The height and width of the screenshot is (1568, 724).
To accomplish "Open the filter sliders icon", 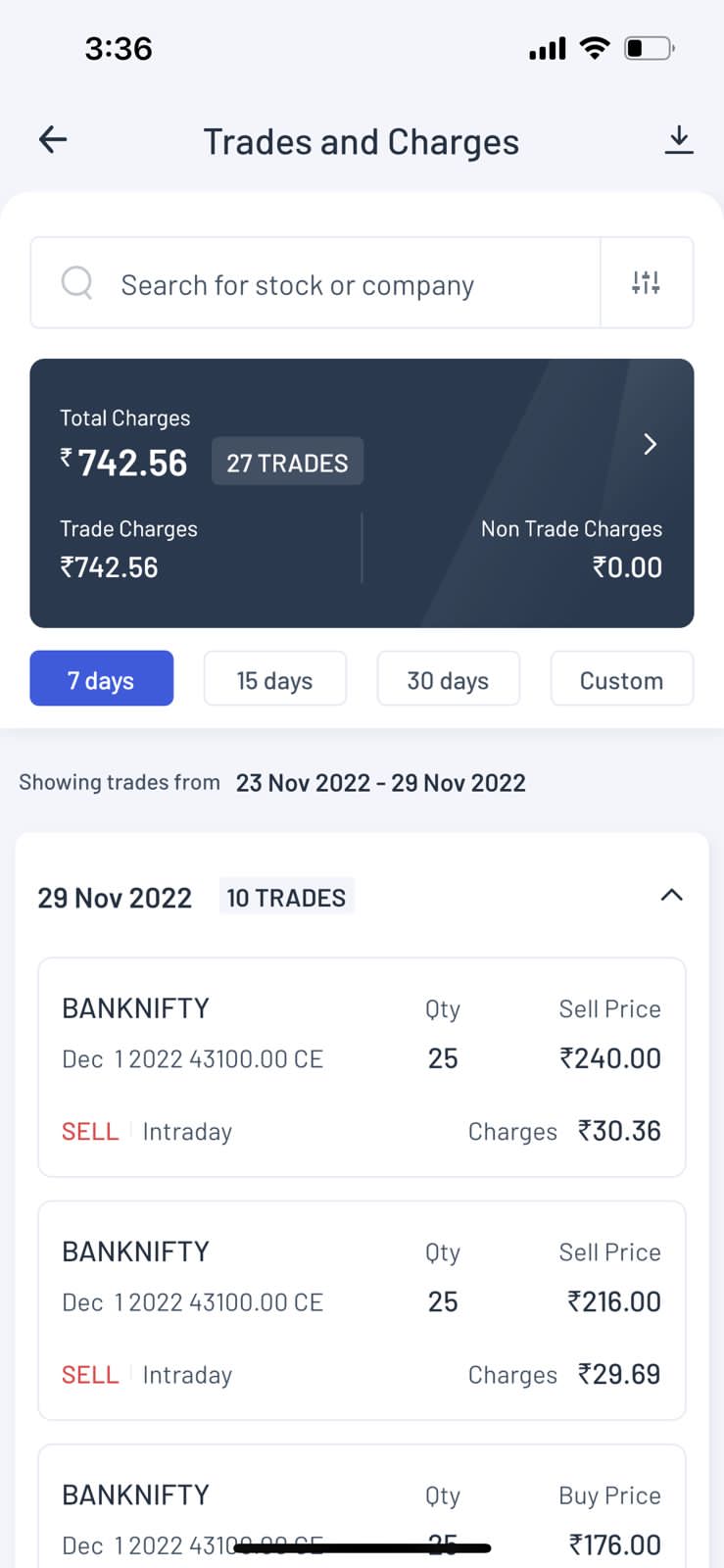I will 646,283.
